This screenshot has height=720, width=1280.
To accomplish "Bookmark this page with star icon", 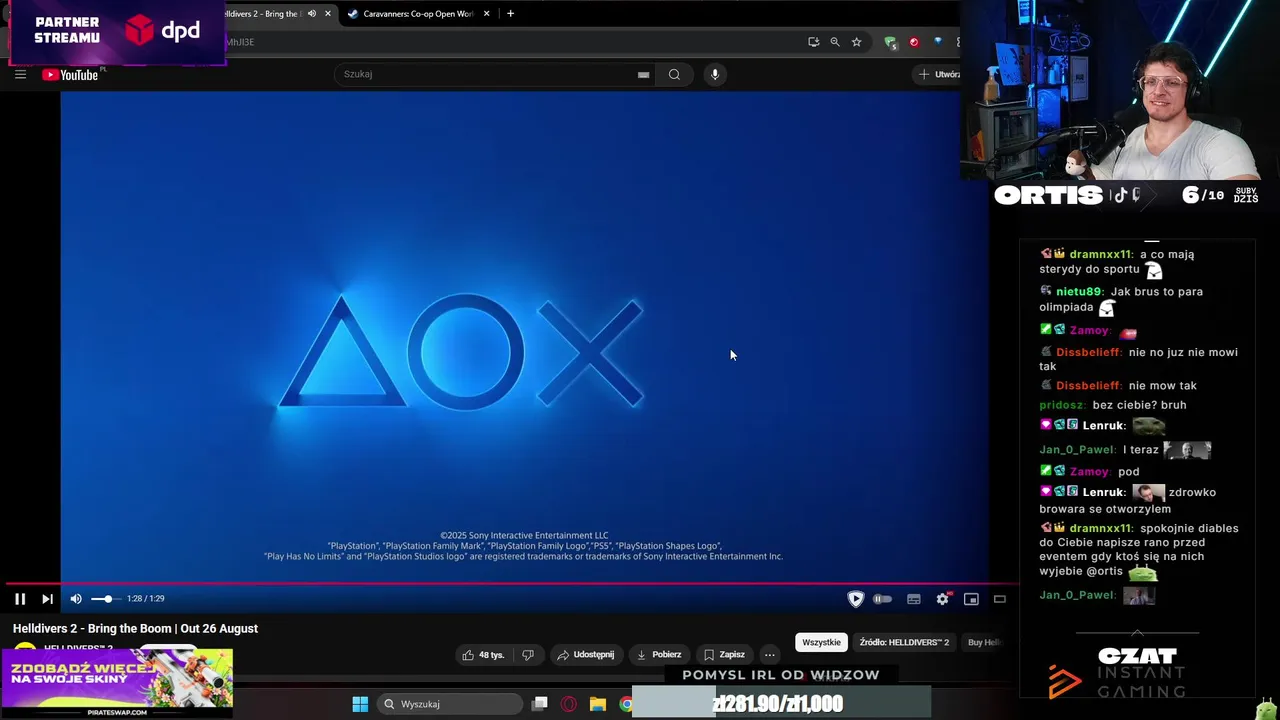I will pos(856,42).
